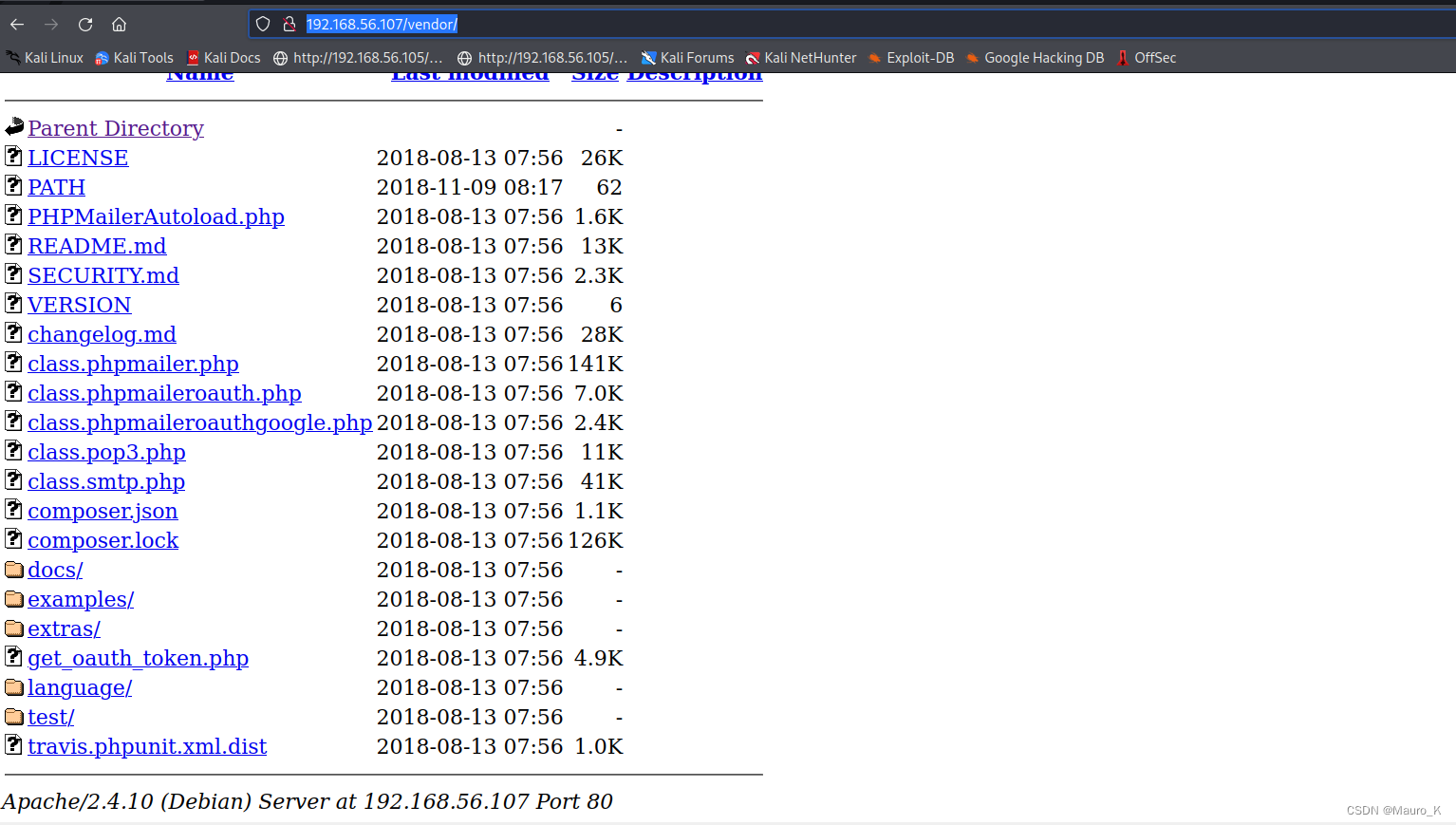Viewport: 1456px width, 825px height.
Task: Open the changelog.md link
Action: tap(102, 334)
